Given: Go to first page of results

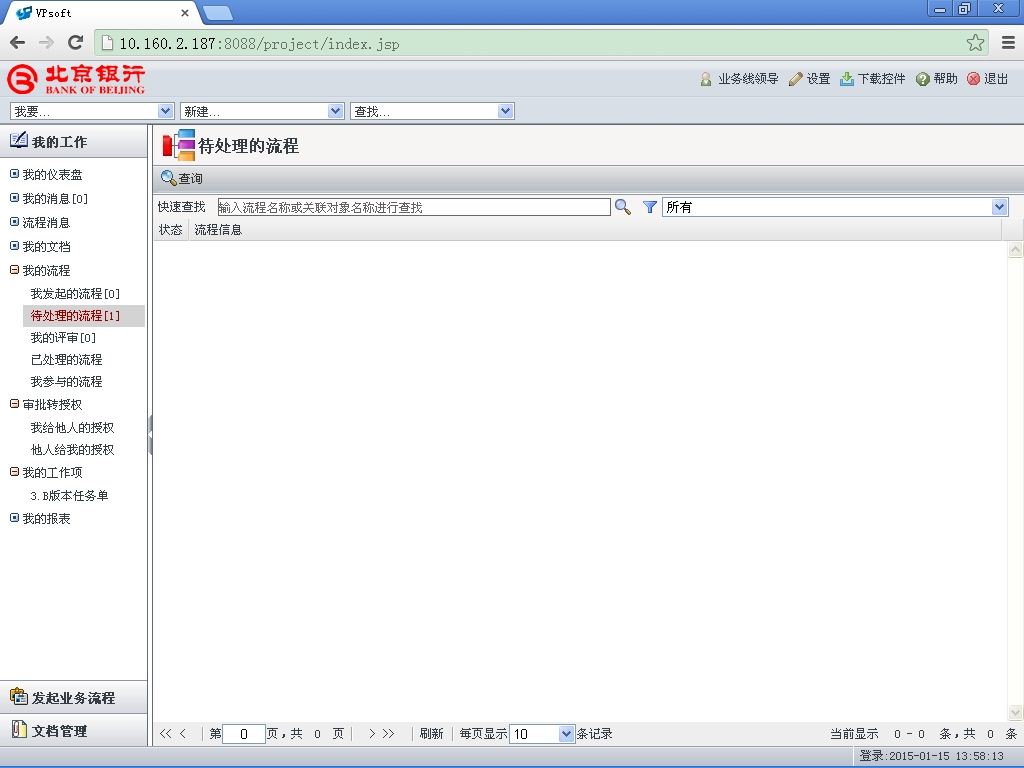Looking at the screenshot, I should tap(165, 733).
